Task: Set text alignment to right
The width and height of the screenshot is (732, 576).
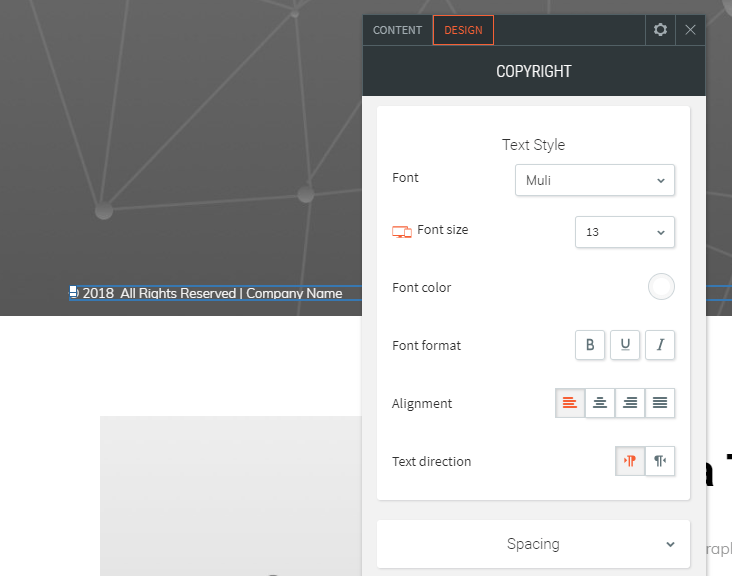Action: [630, 403]
